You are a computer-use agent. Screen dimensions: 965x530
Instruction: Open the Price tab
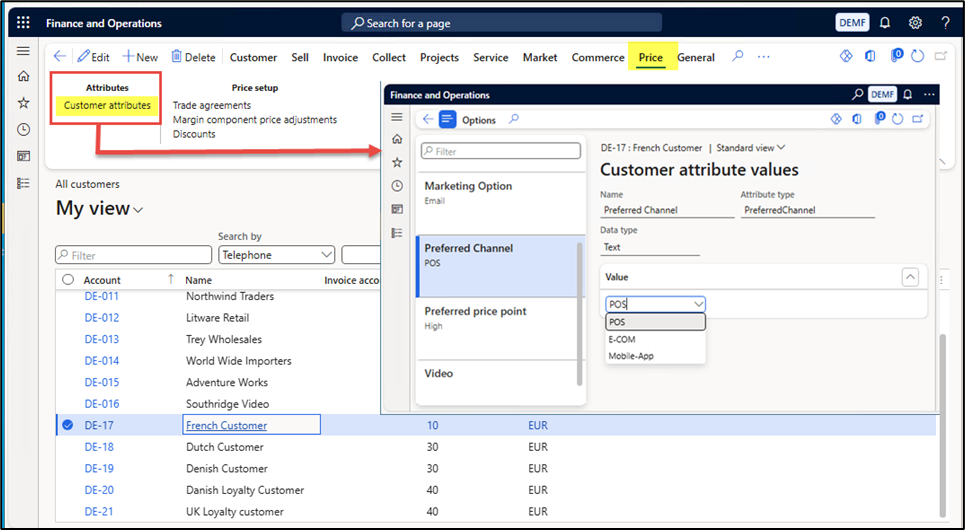pos(651,57)
